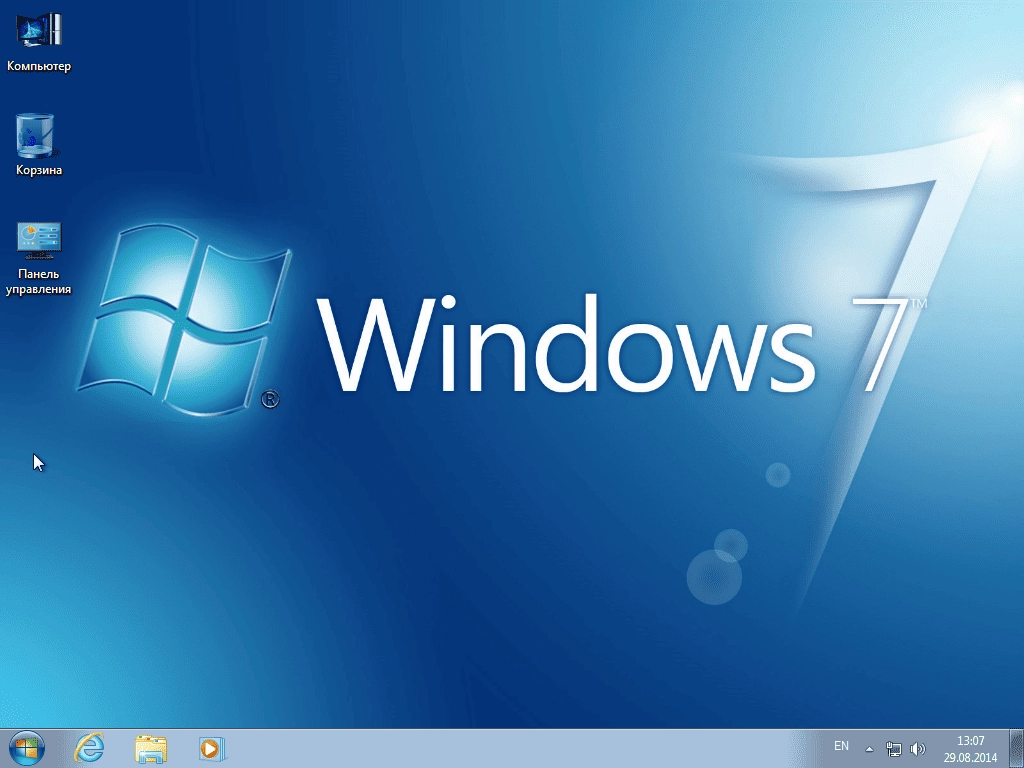Select the Панель управления desktop icon
This screenshot has height=768, width=1024.
39,259
